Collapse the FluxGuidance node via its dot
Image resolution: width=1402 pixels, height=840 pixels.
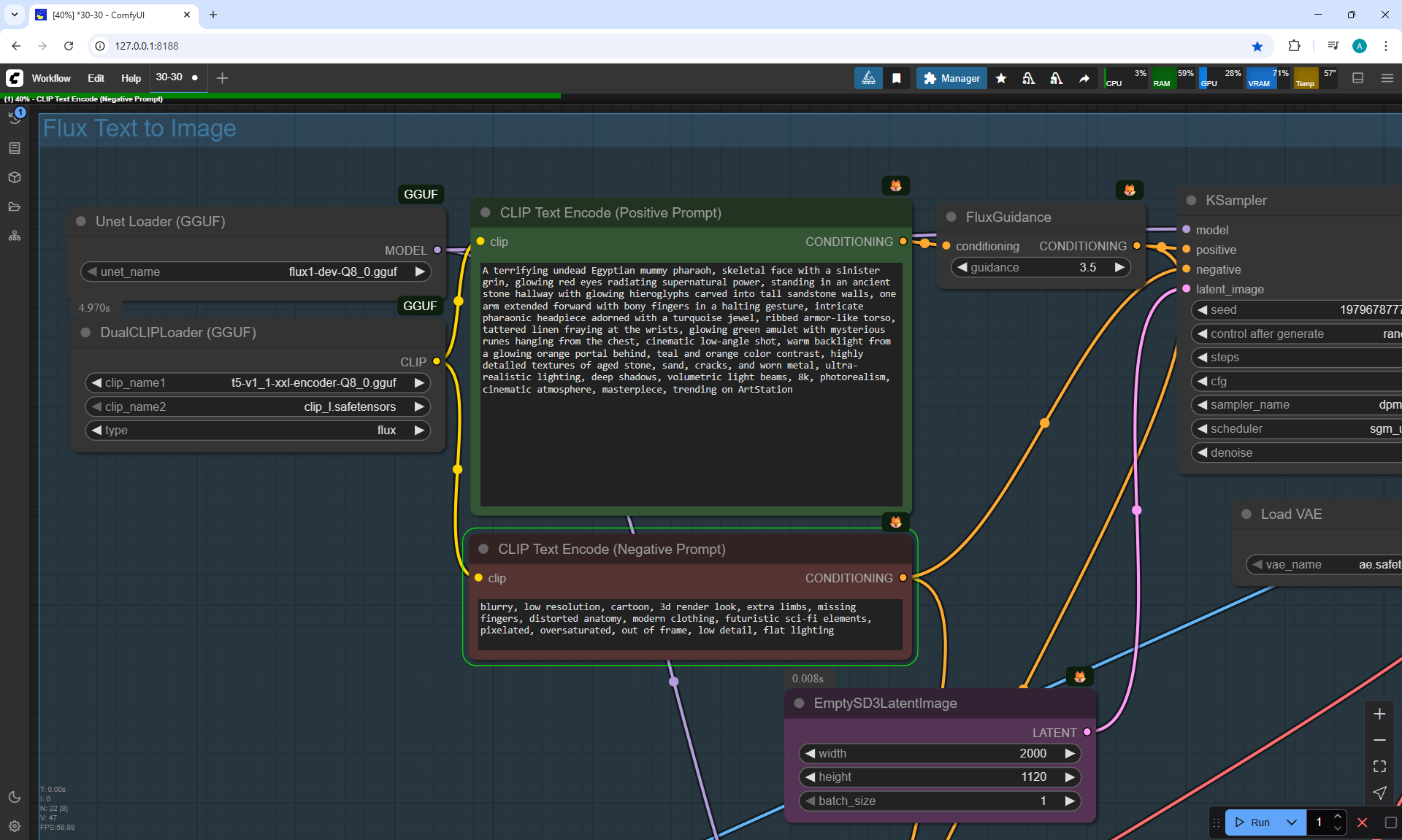click(x=951, y=217)
